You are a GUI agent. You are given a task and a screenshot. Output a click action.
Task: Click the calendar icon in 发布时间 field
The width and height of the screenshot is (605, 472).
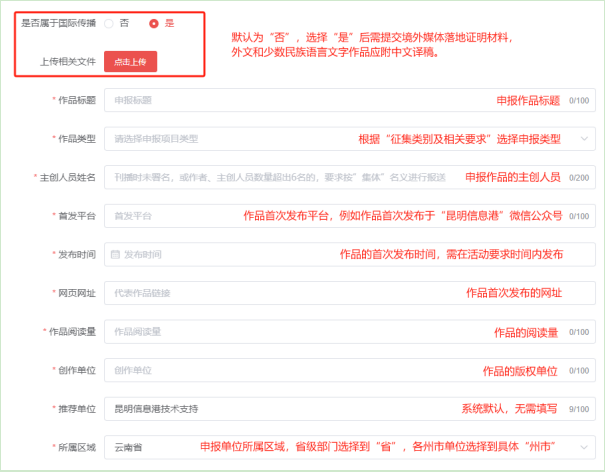[116, 255]
